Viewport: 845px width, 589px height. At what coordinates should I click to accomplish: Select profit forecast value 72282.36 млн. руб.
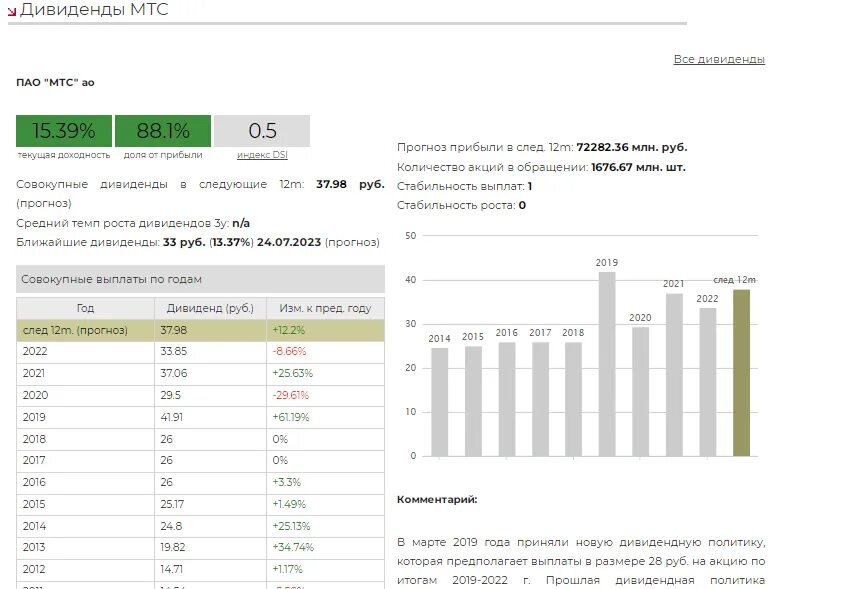[x=632, y=147]
